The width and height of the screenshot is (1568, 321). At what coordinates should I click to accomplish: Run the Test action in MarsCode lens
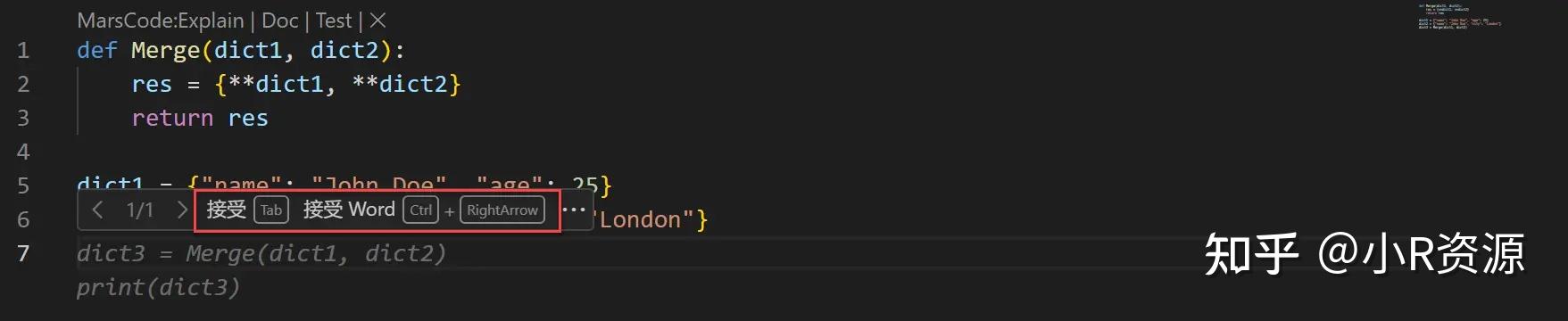tap(334, 21)
